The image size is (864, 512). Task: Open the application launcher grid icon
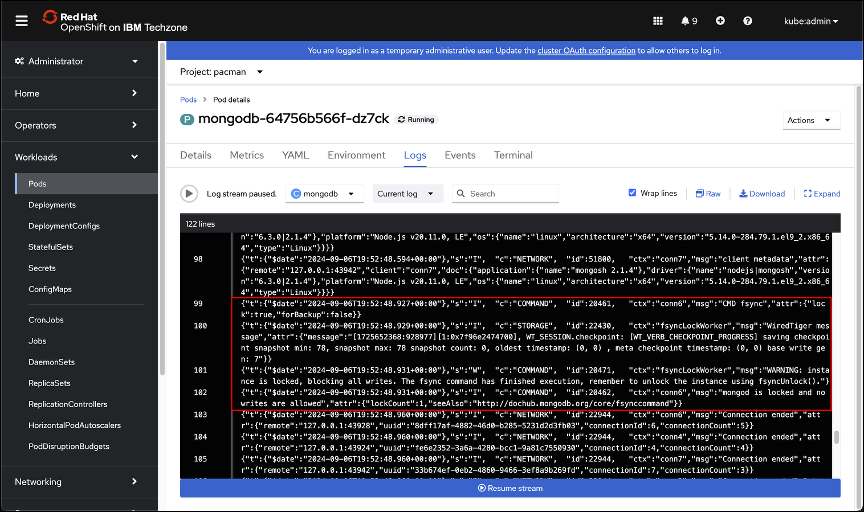click(657, 20)
